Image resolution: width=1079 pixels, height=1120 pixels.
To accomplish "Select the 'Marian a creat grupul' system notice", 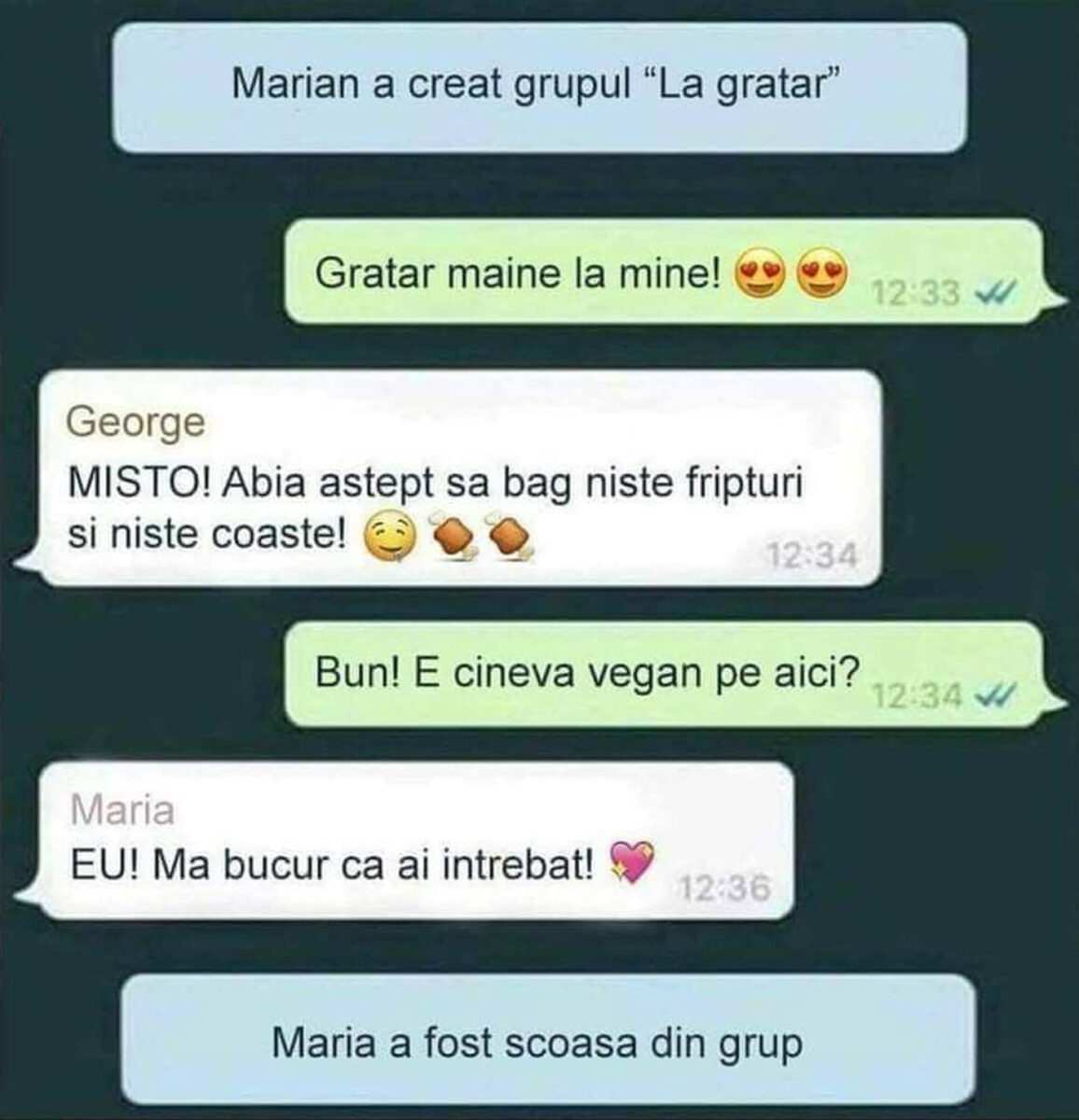I will click(x=539, y=87).
